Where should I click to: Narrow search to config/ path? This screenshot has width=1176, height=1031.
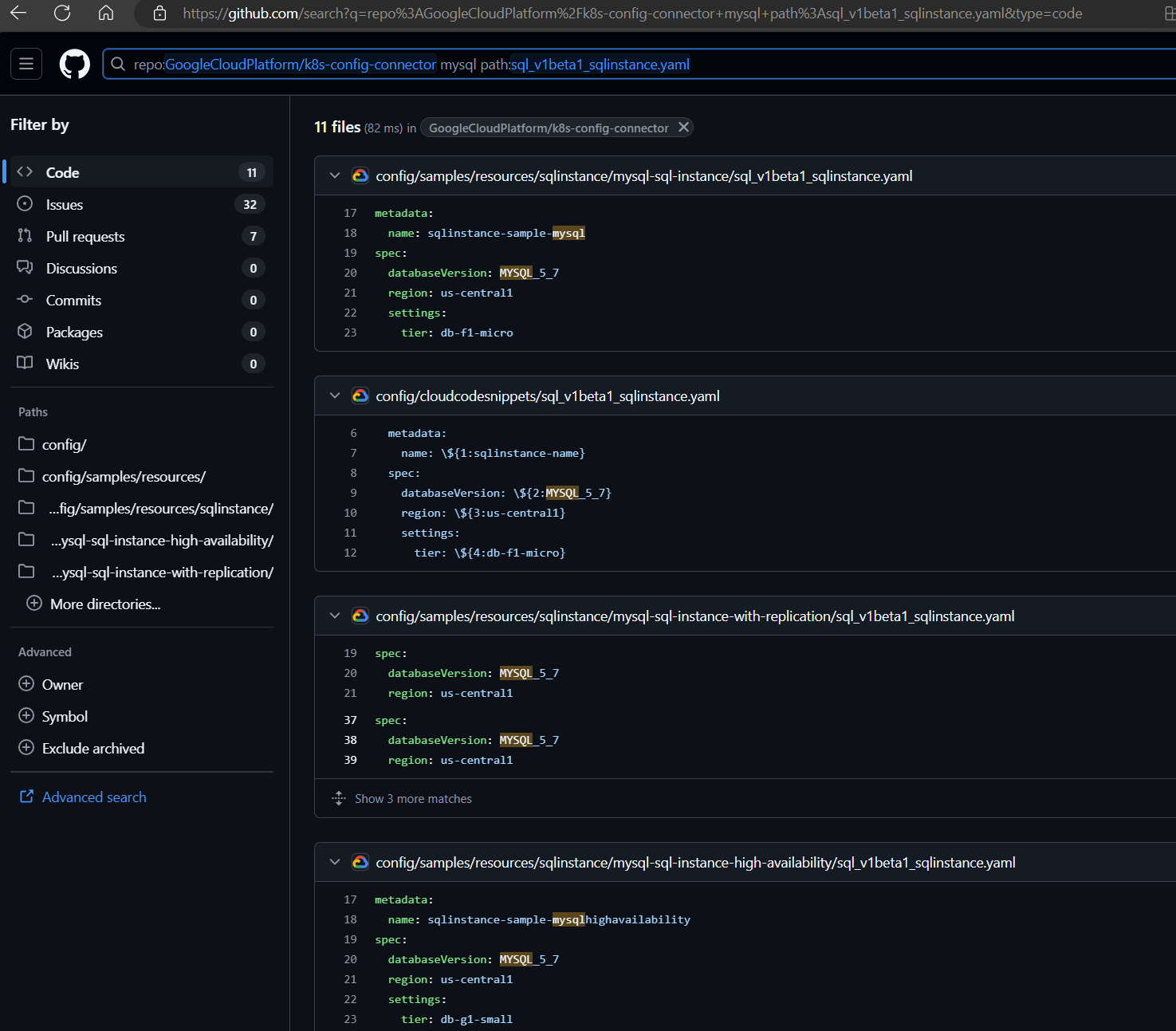(x=64, y=445)
